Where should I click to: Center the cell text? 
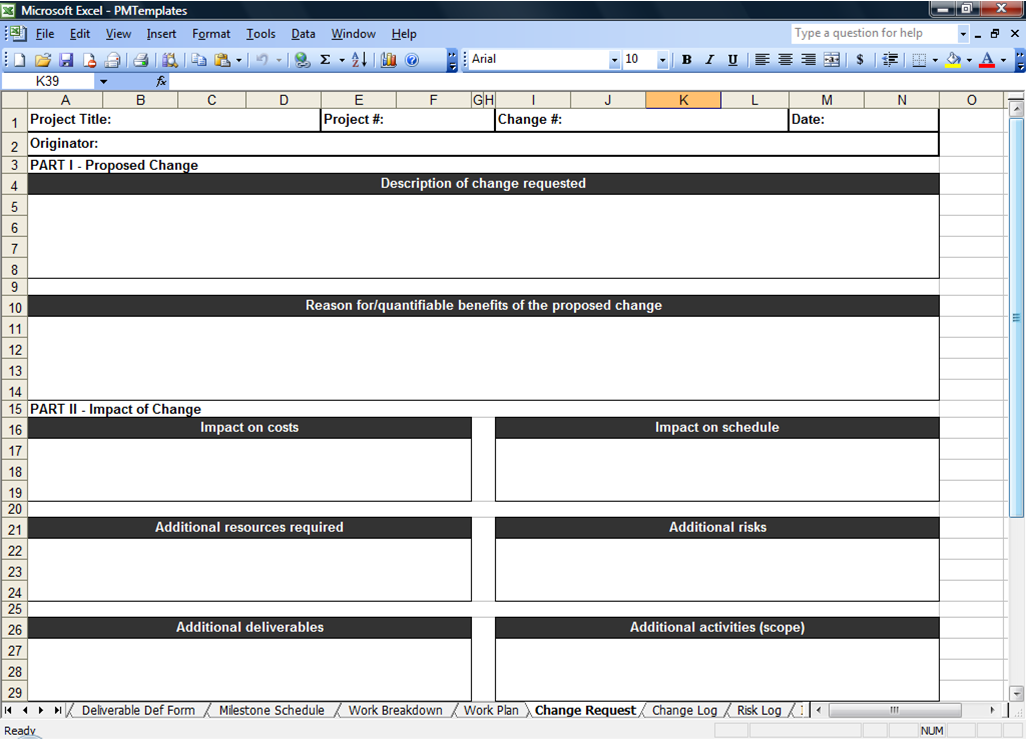tap(785, 60)
